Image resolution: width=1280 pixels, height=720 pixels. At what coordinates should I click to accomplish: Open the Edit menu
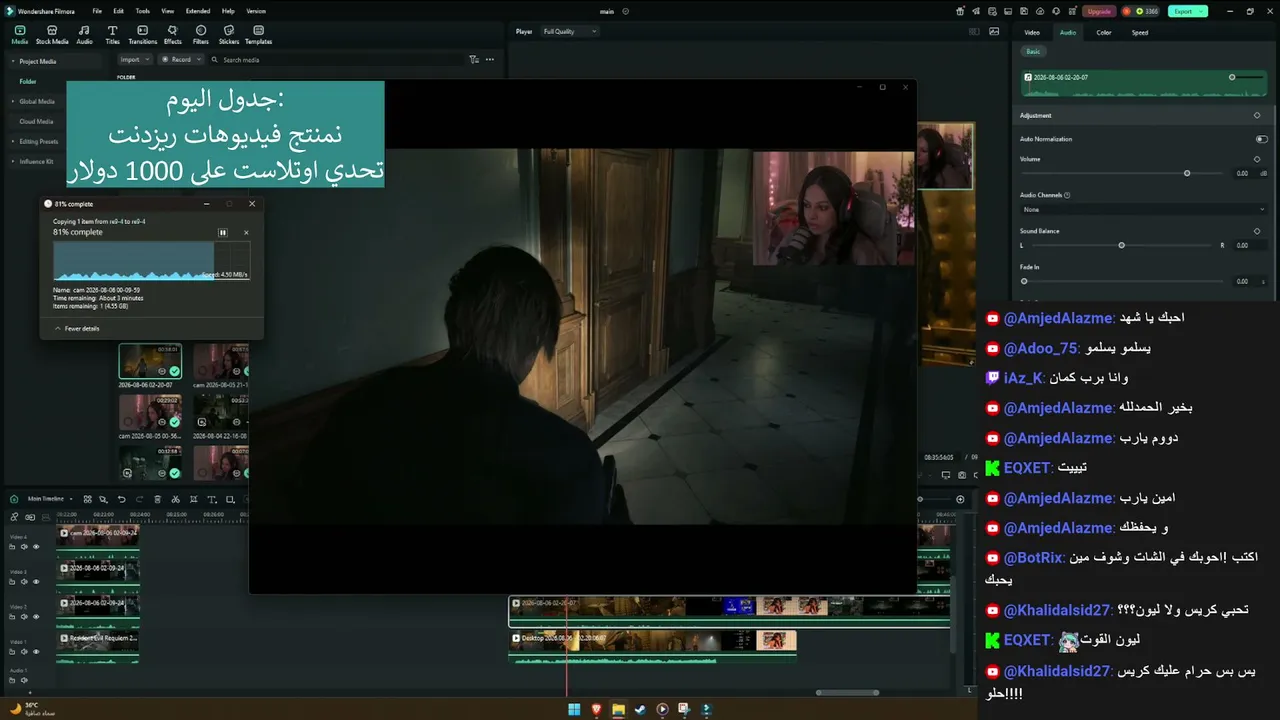coord(118,11)
